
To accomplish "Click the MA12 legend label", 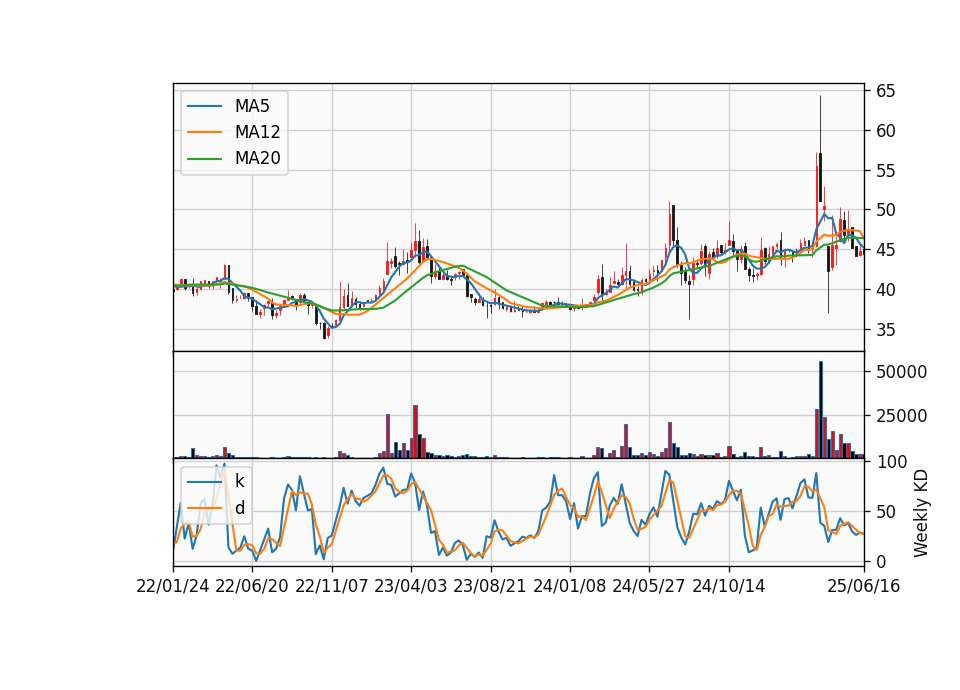I will coord(258,132).
